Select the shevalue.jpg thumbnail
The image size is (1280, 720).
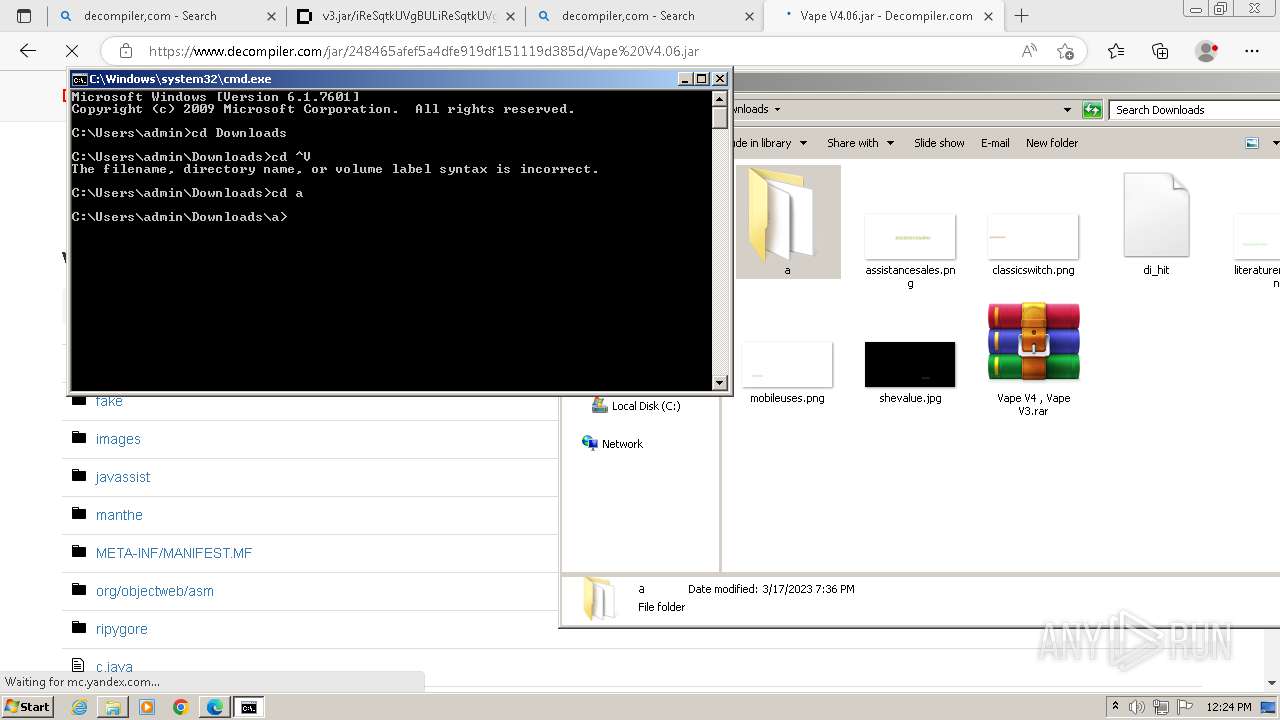coord(910,365)
